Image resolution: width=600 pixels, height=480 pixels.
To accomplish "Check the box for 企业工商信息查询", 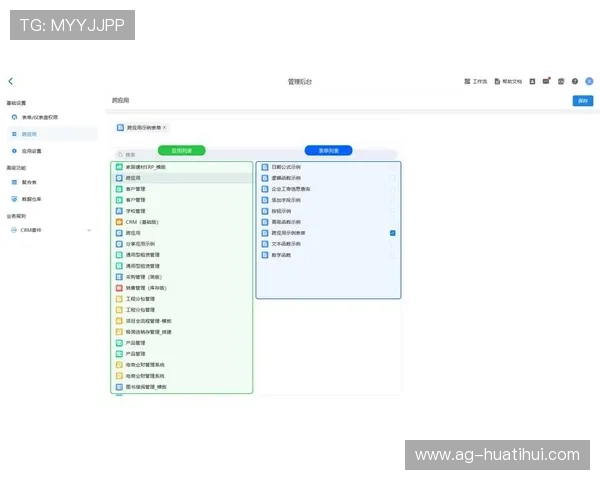I will (393, 189).
